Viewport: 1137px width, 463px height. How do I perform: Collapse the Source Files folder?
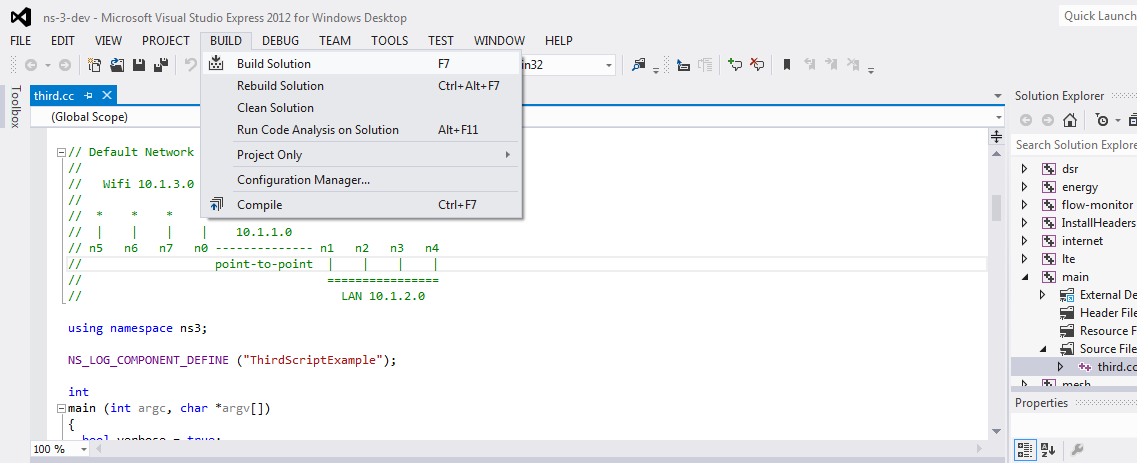[x=1043, y=349]
